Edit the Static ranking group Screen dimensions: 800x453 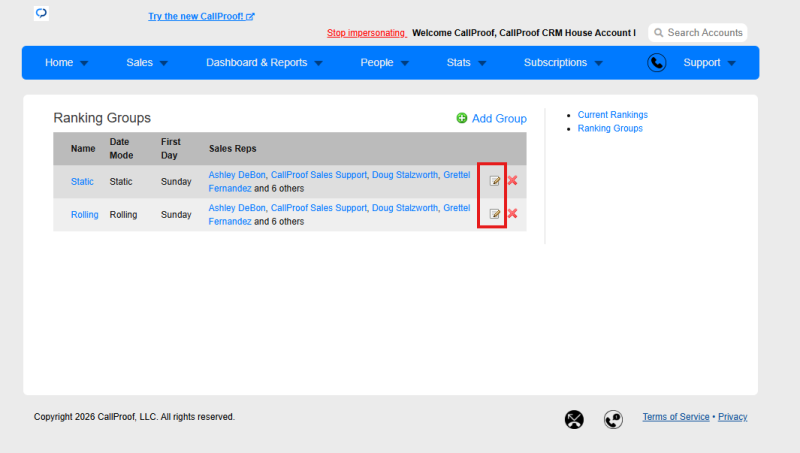coord(494,181)
